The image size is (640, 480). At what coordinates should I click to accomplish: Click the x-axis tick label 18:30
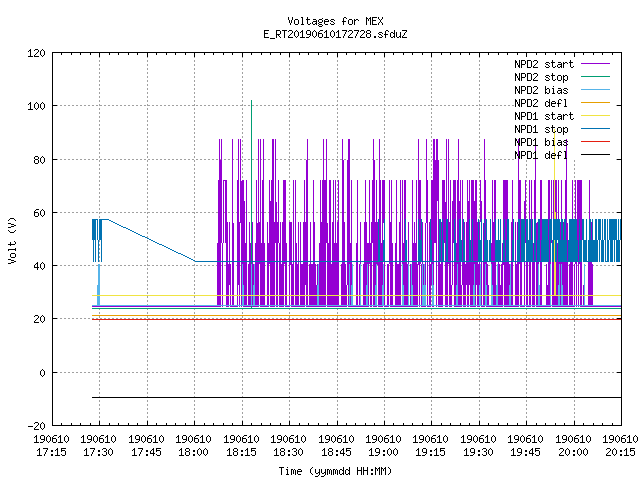point(288,452)
